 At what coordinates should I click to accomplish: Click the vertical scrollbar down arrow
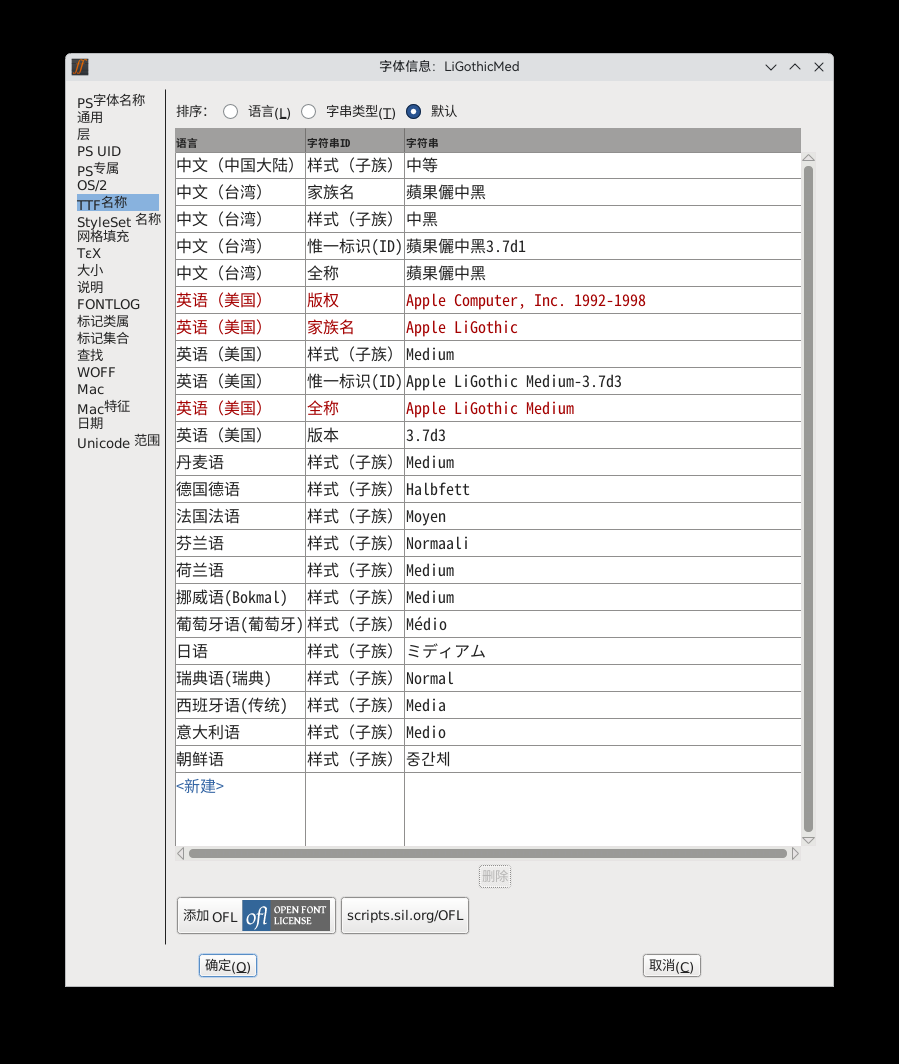click(x=808, y=840)
